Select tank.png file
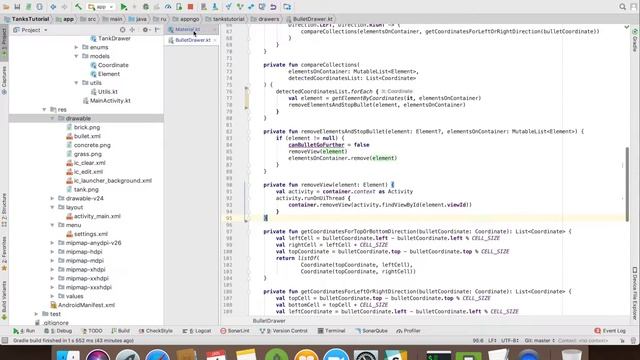This screenshot has width=640, height=360. click(82, 189)
